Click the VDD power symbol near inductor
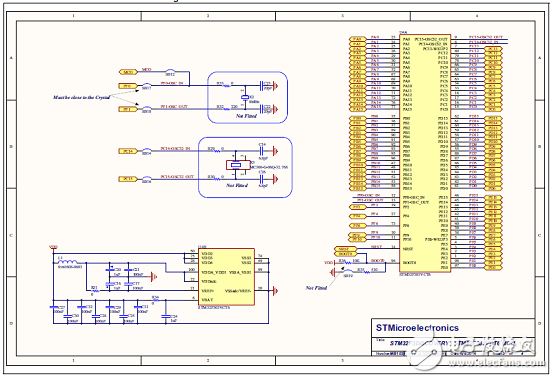The image size is (554, 379). (53, 249)
